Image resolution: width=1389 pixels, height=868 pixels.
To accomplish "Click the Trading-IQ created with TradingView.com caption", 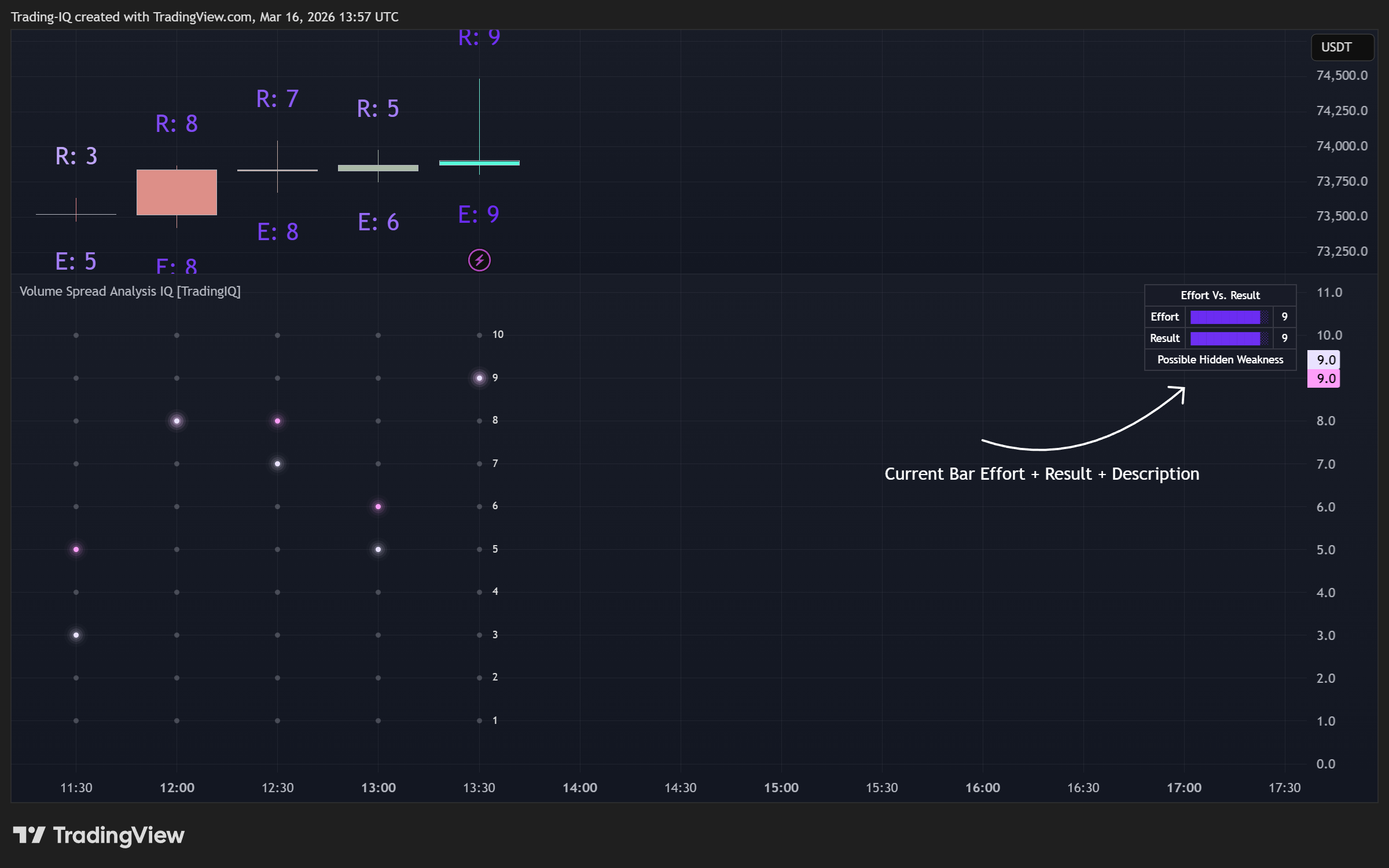I will pyautogui.click(x=205, y=17).
